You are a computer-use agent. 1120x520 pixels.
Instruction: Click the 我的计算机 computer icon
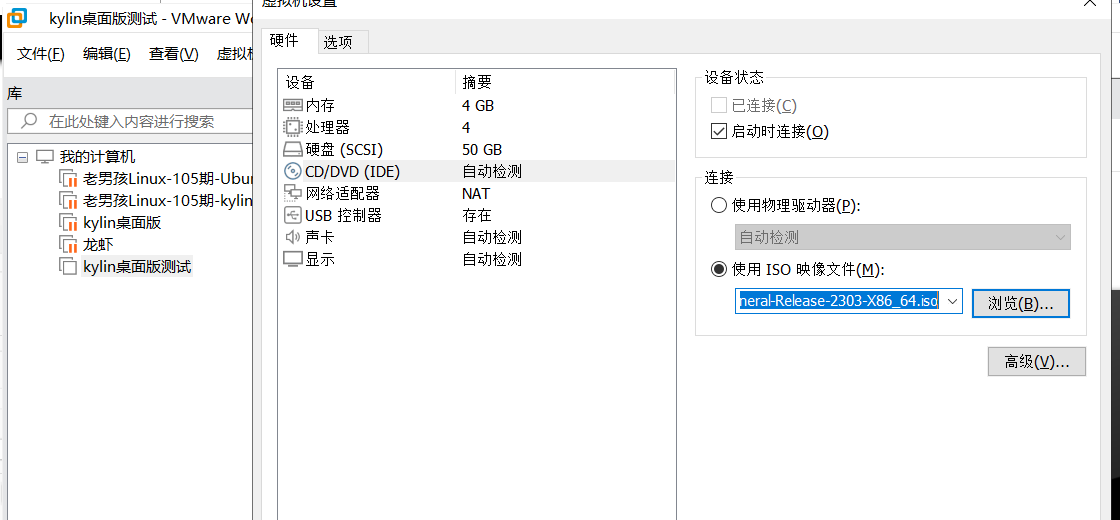click(45, 156)
